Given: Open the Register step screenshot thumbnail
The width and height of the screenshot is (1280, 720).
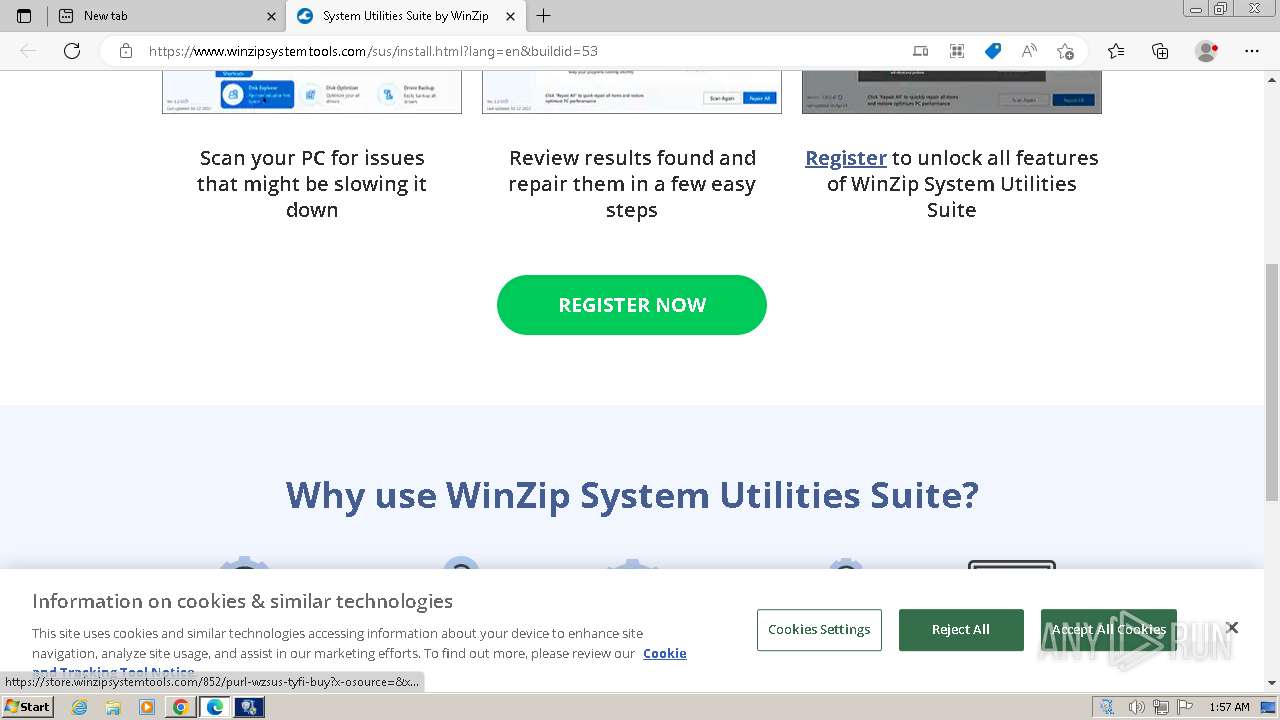Looking at the screenshot, I should point(952,92).
